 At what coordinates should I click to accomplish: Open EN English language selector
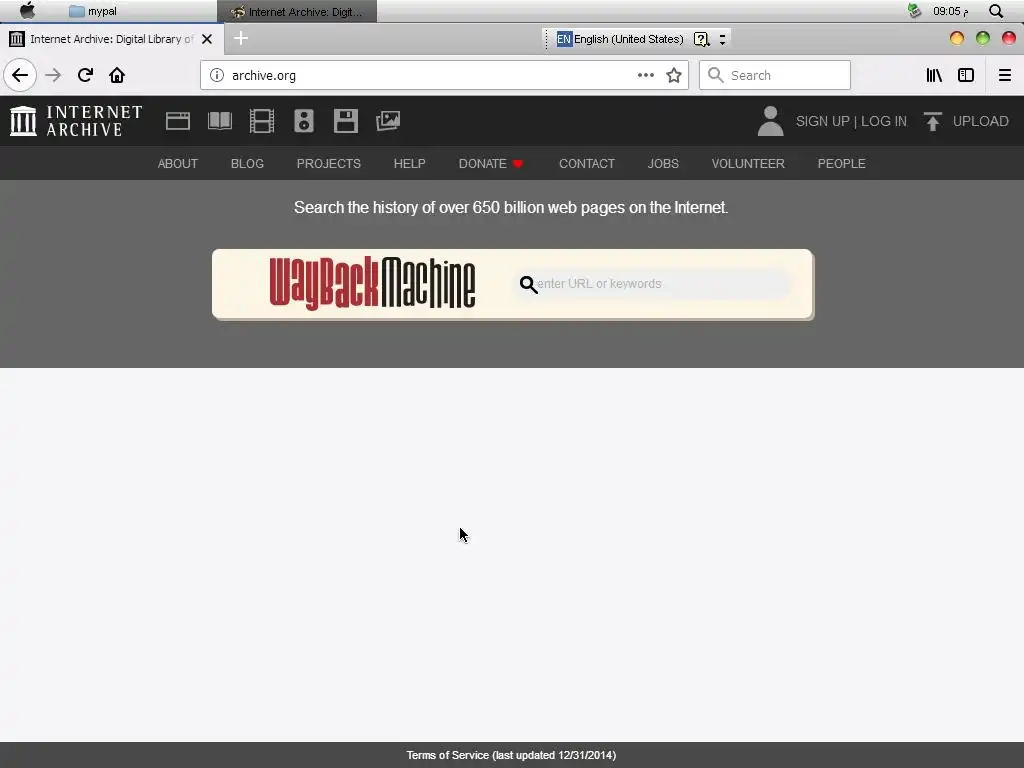(x=620, y=39)
